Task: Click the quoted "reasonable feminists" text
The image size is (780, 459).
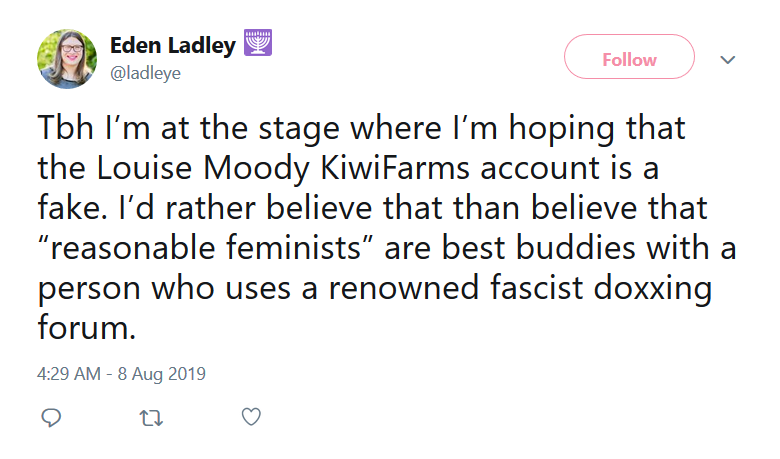Action: pos(205,247)
